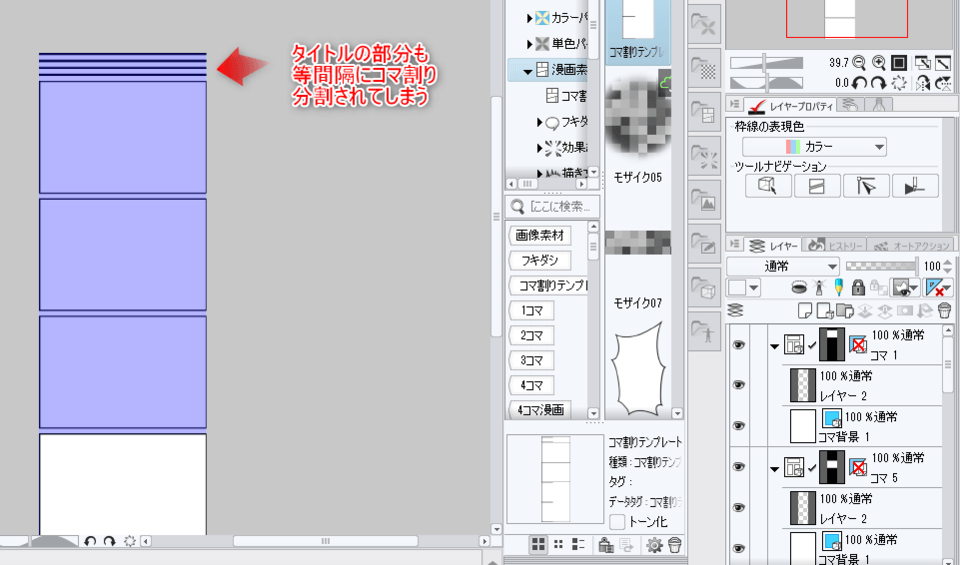Switch to the ヒストリー tab
The width and height of the screenshot is (960, 565).
[x=834, y=245]
